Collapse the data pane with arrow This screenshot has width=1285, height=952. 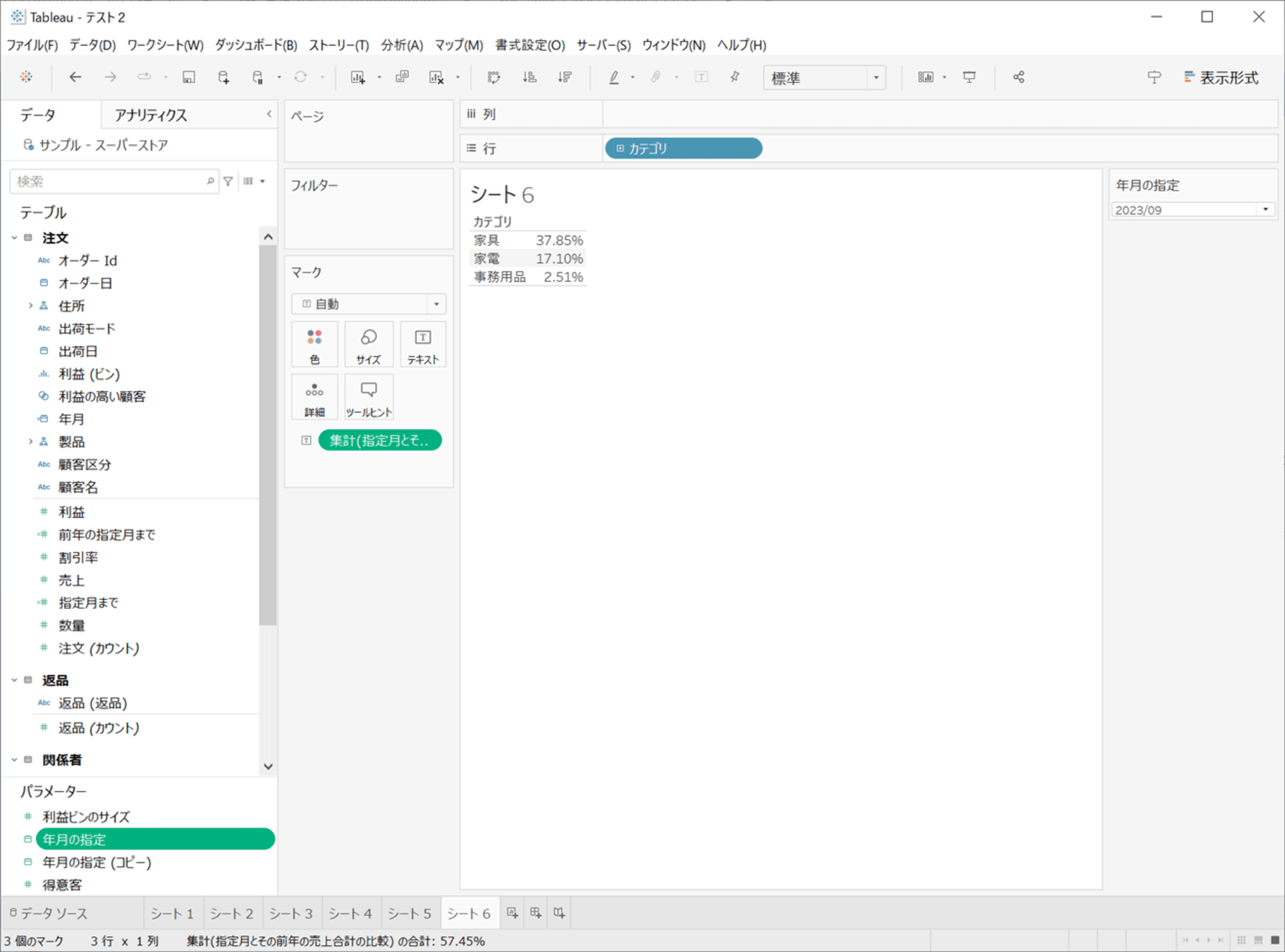click(269, 114)
